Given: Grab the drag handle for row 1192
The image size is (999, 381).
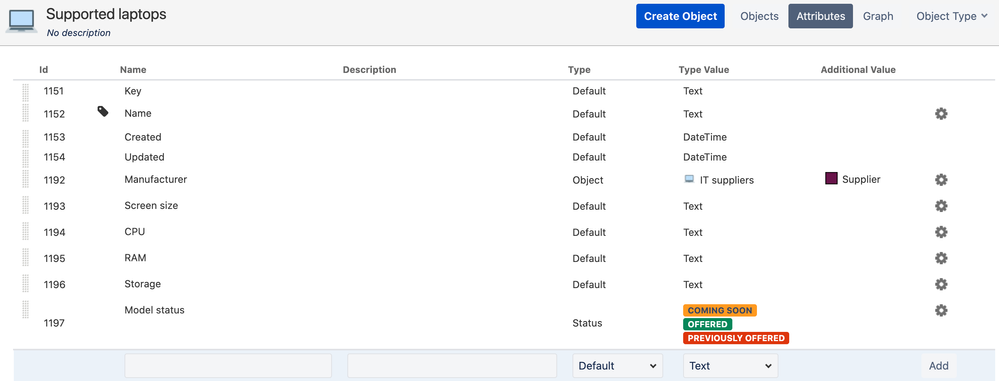Looking at the screenshot, I should point(25,179).
